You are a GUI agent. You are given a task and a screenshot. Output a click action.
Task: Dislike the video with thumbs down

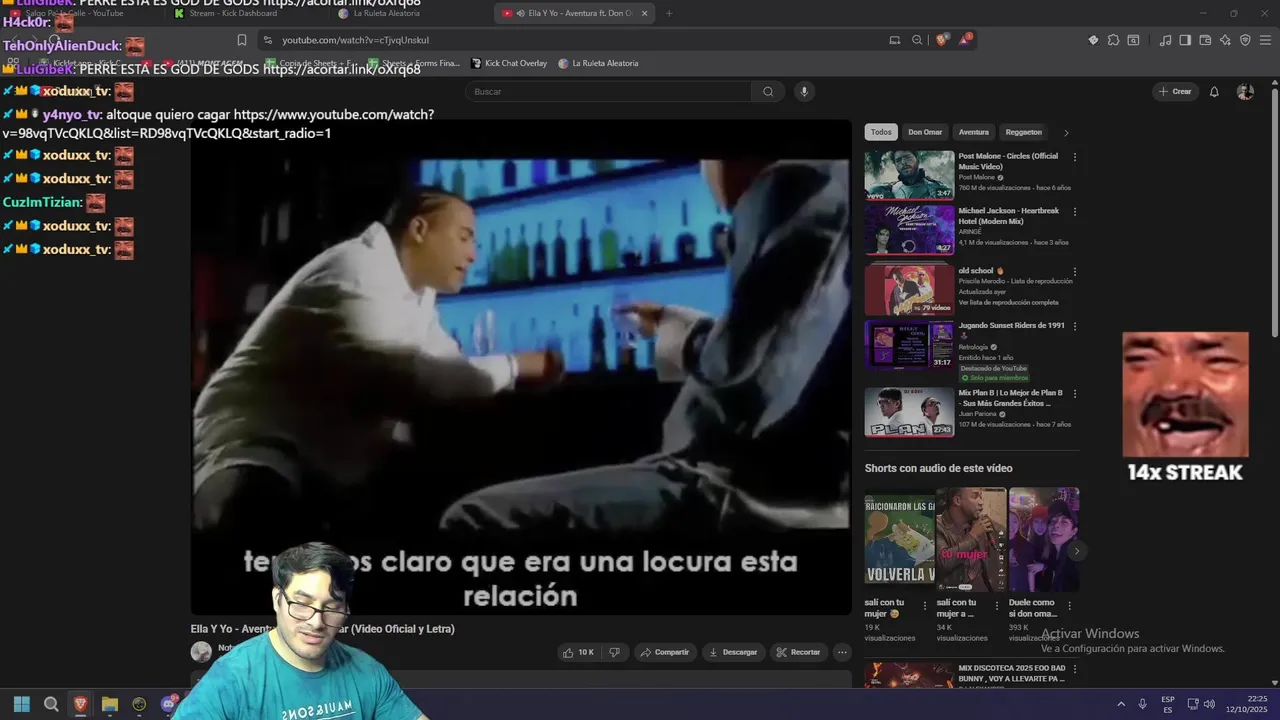pos(614,652)
